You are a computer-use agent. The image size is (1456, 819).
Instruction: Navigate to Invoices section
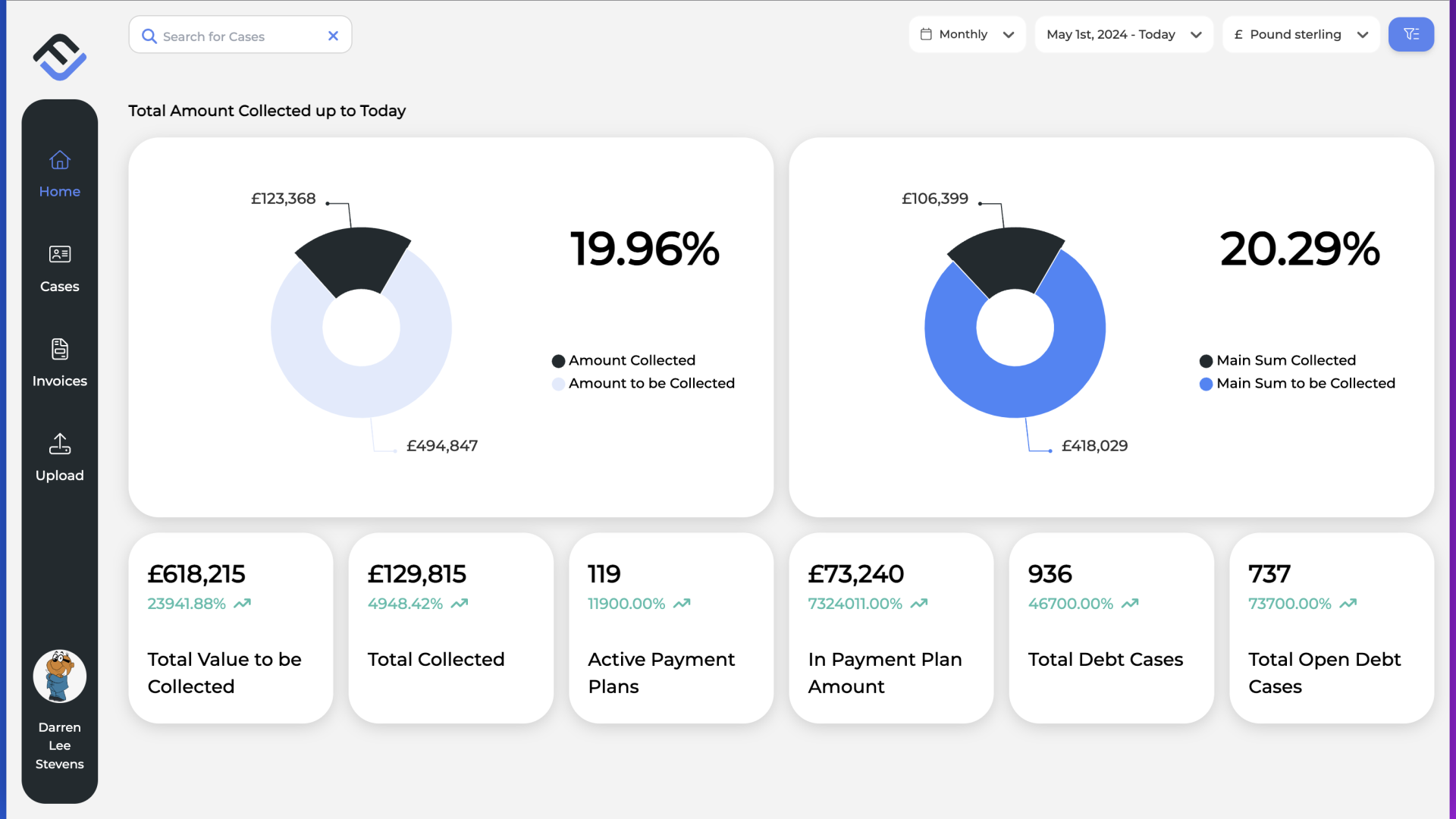[59, 362]
